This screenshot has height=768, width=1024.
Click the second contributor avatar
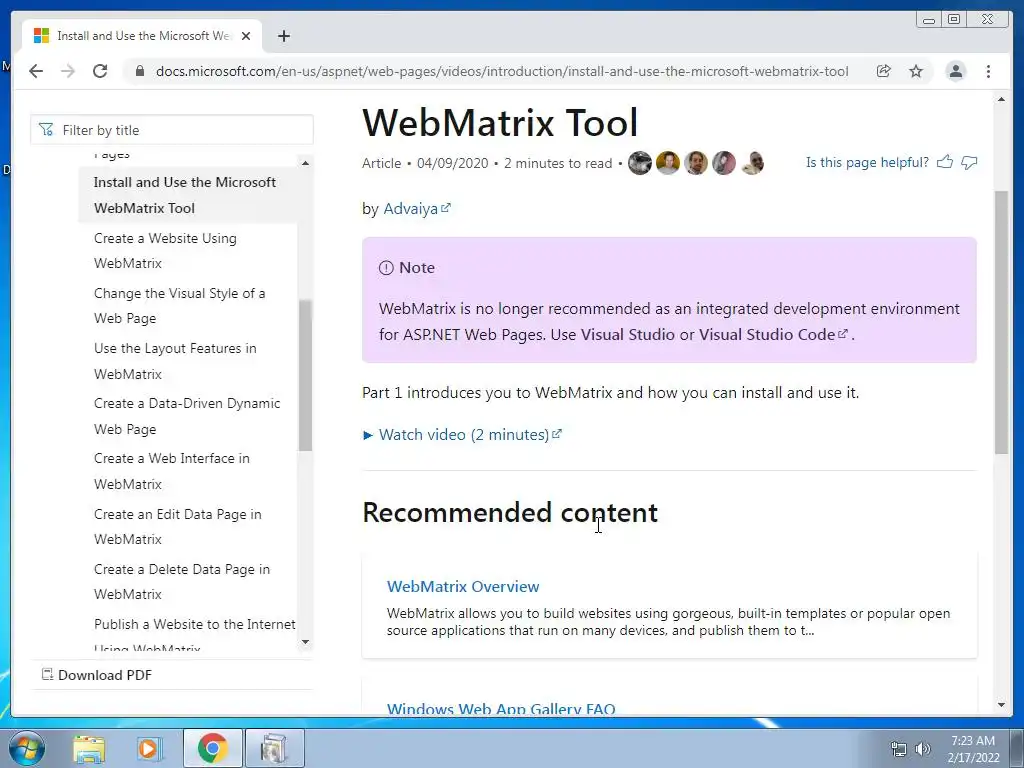point(668,163)
